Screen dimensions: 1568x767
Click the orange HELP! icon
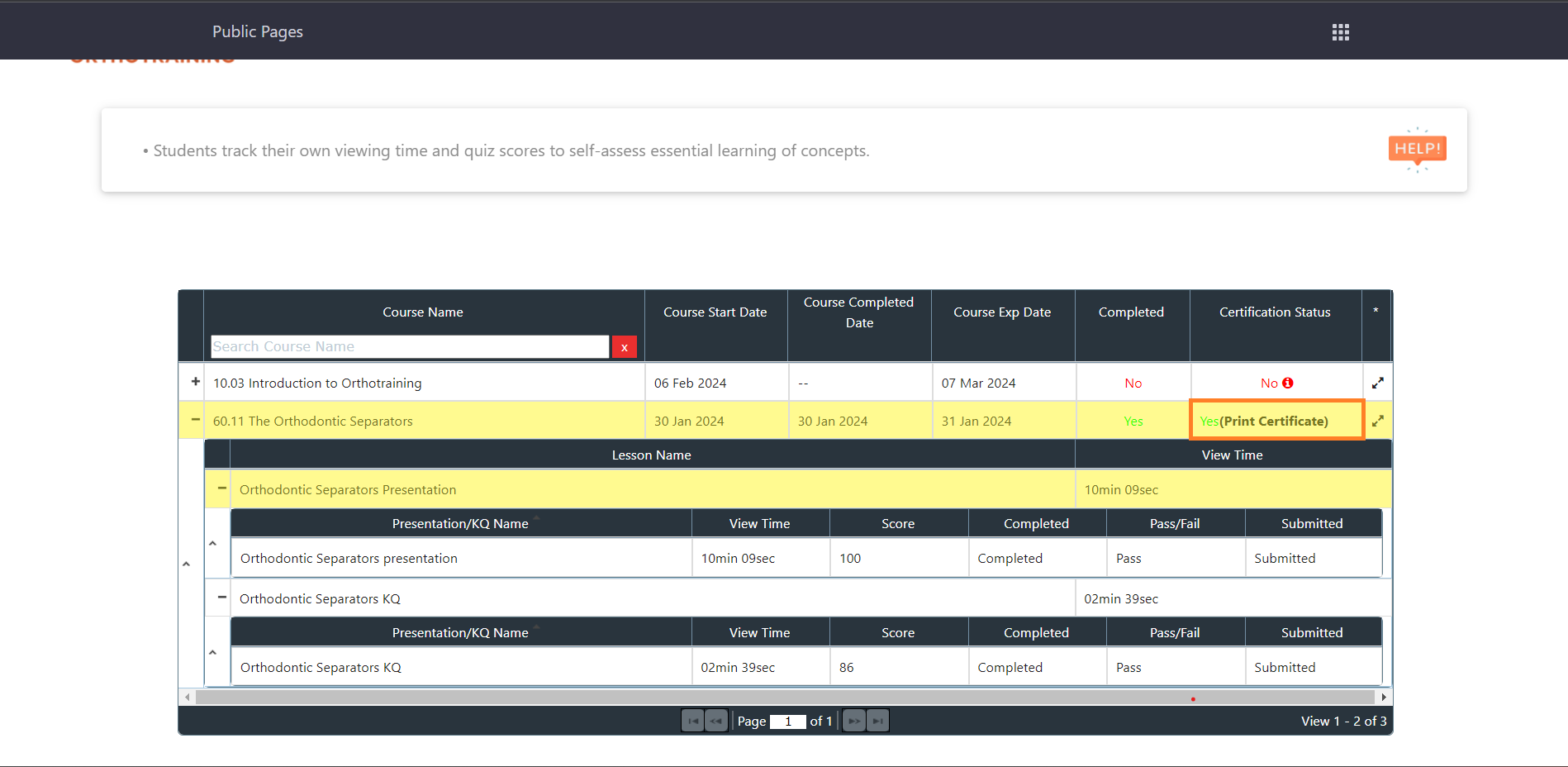pyautogui.click(x=1417, y=150)
